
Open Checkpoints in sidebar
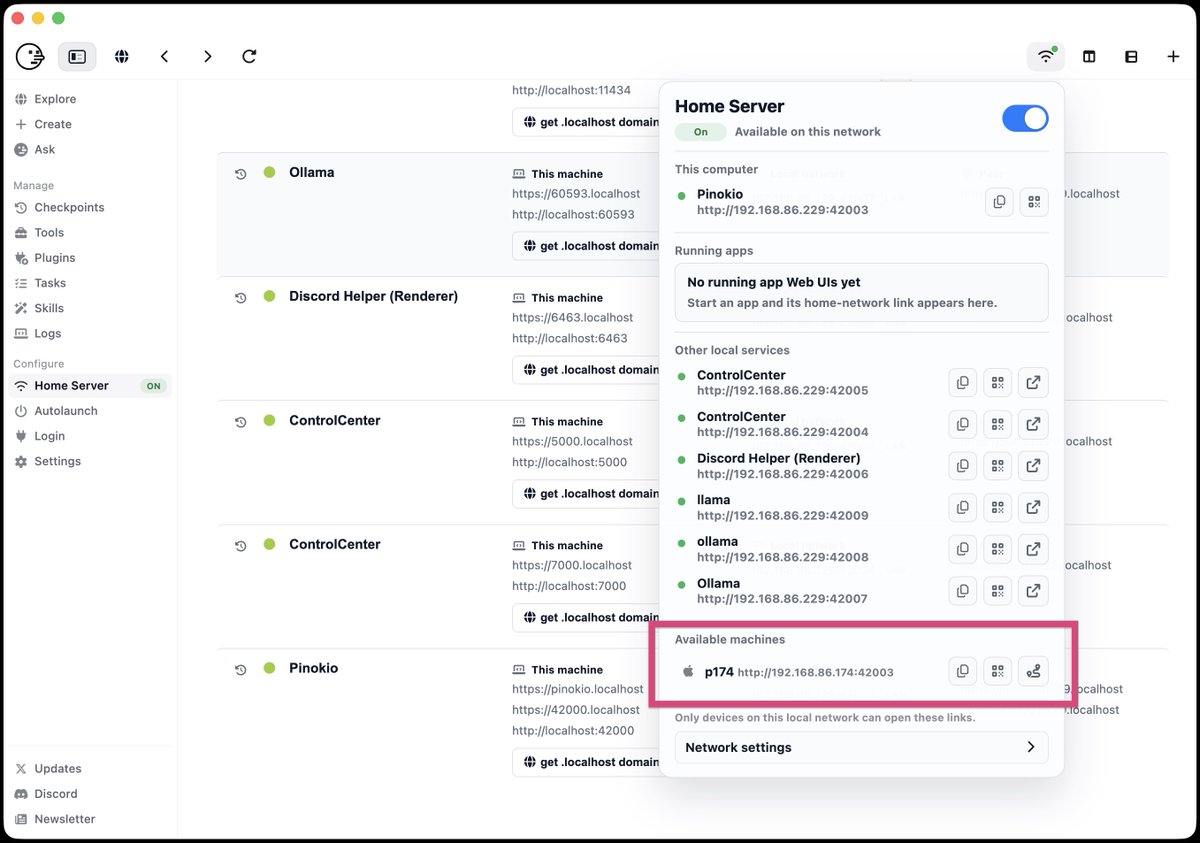69,207
